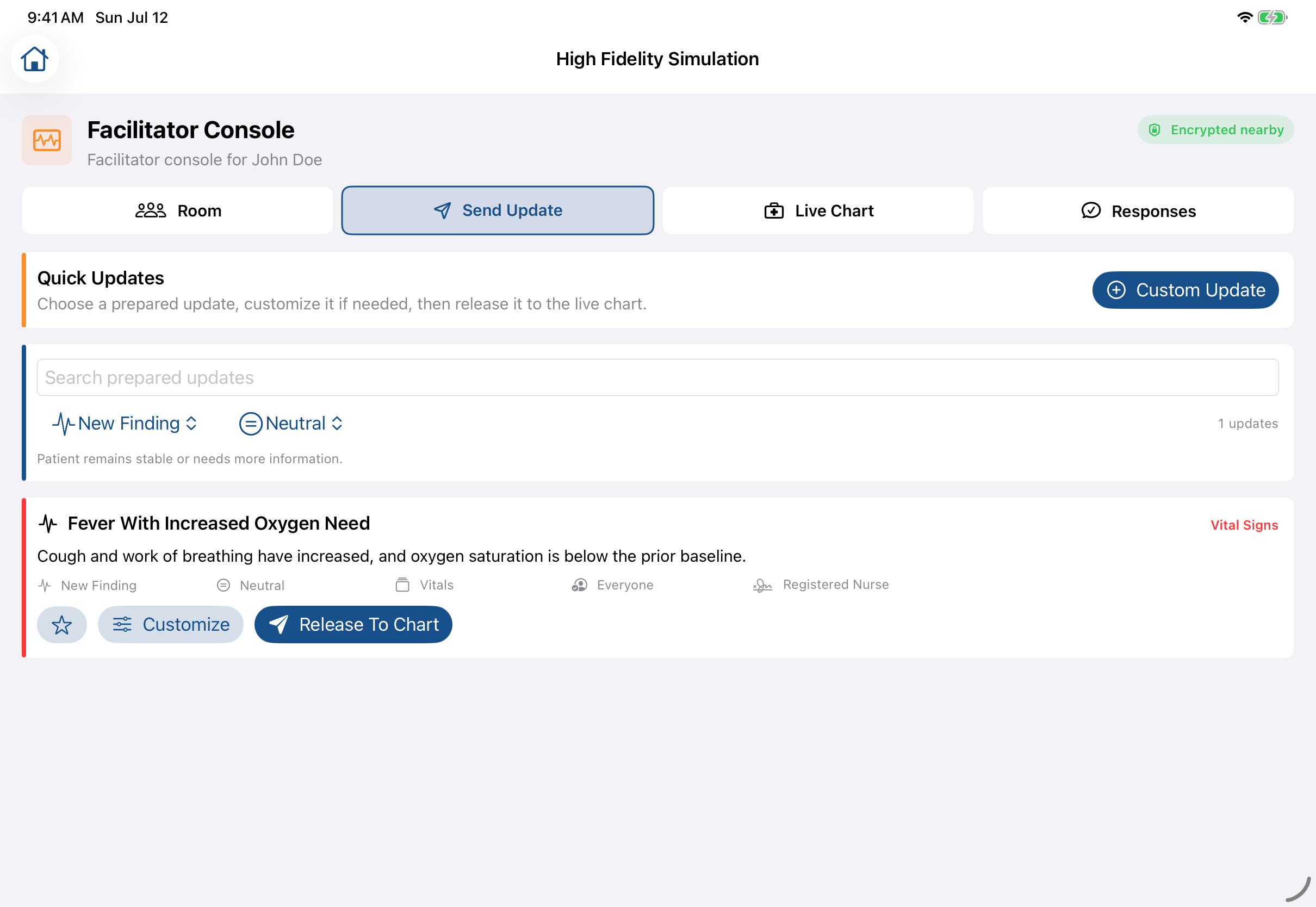The image size is (1316, 907).
Task: Customize the prepared fever update
Action: tap(171, 625)
